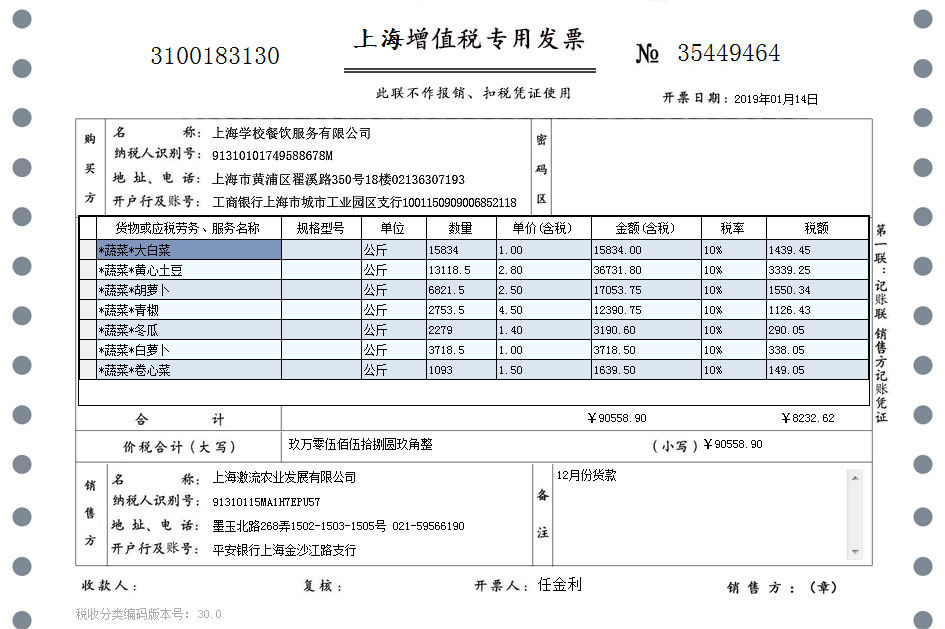Click the seller taxpayer ID field
This screenshot has width=945, height=629.
267,501
